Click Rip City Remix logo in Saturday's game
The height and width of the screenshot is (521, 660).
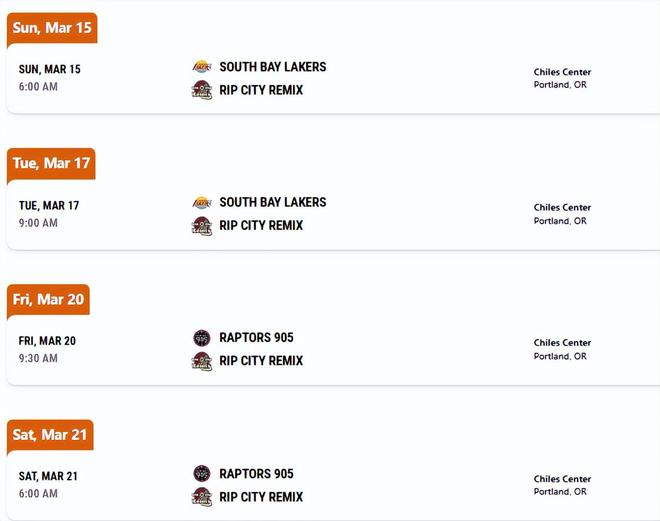pos(202,497)
